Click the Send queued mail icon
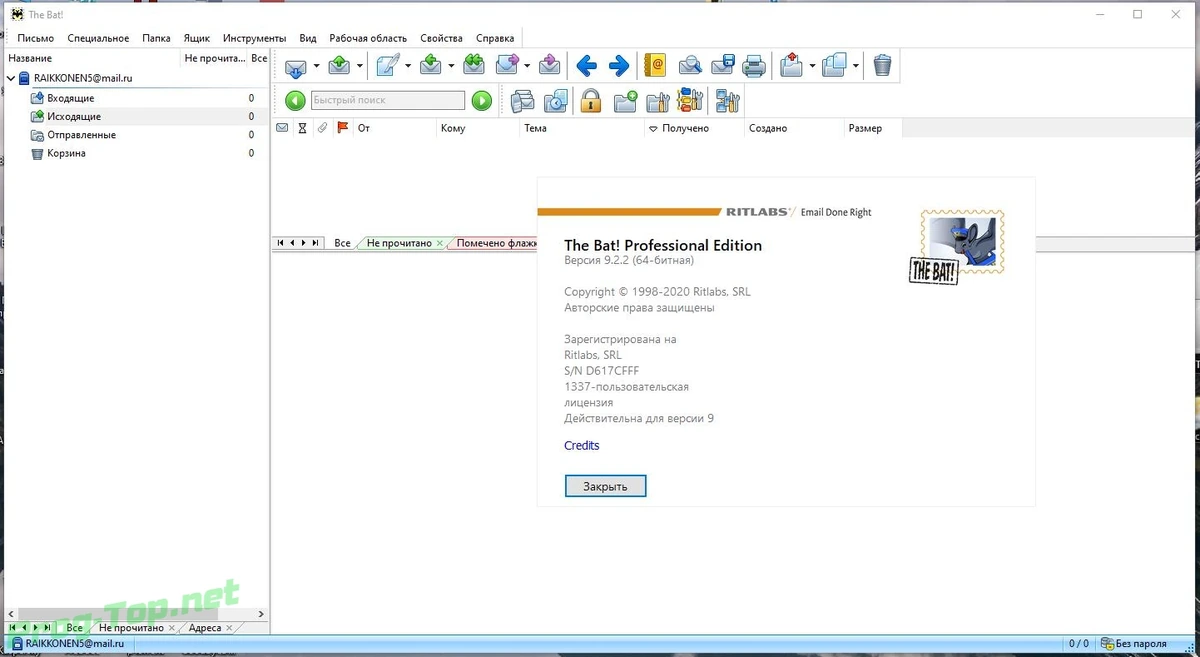1200x657 pixels. click(x=339, y=66)
